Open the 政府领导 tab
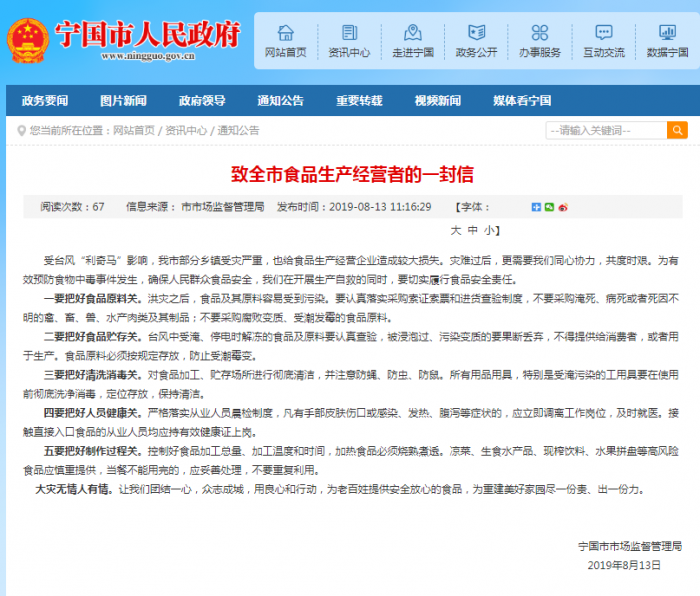Screen dimensions: 700x596 [x=202, y=100]
